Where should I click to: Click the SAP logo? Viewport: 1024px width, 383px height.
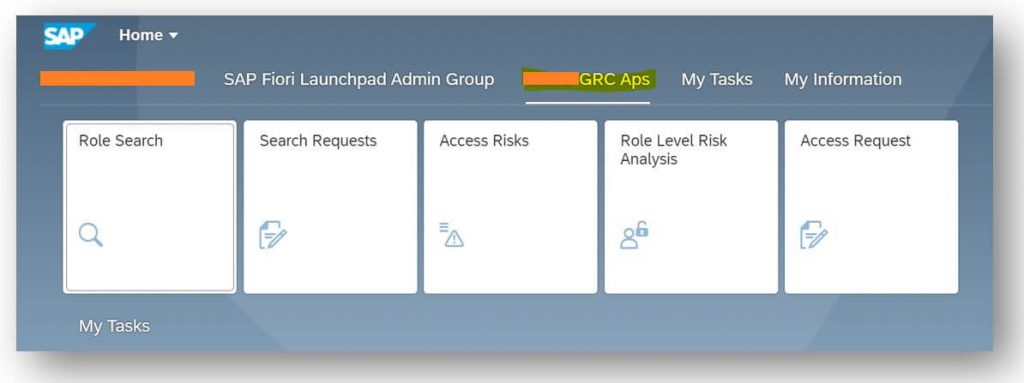point(69,35)
